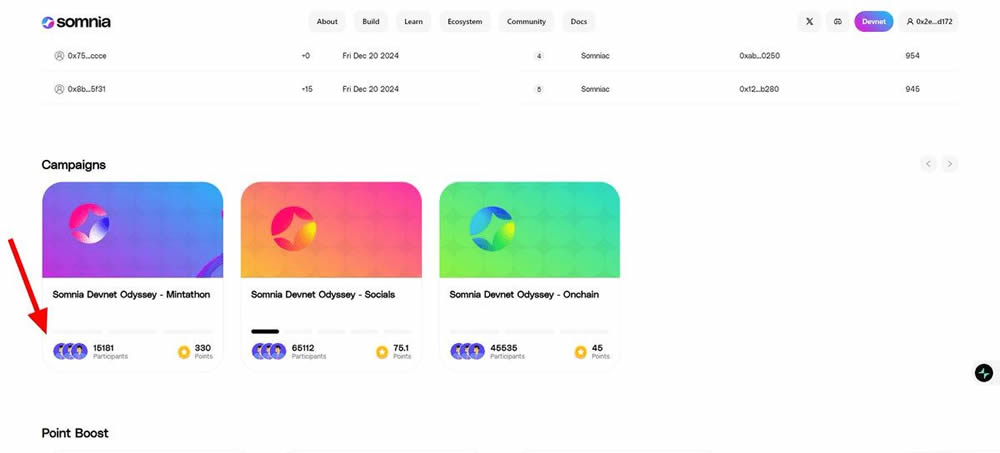Show previous campaigns with left arrow

(928, 164)
